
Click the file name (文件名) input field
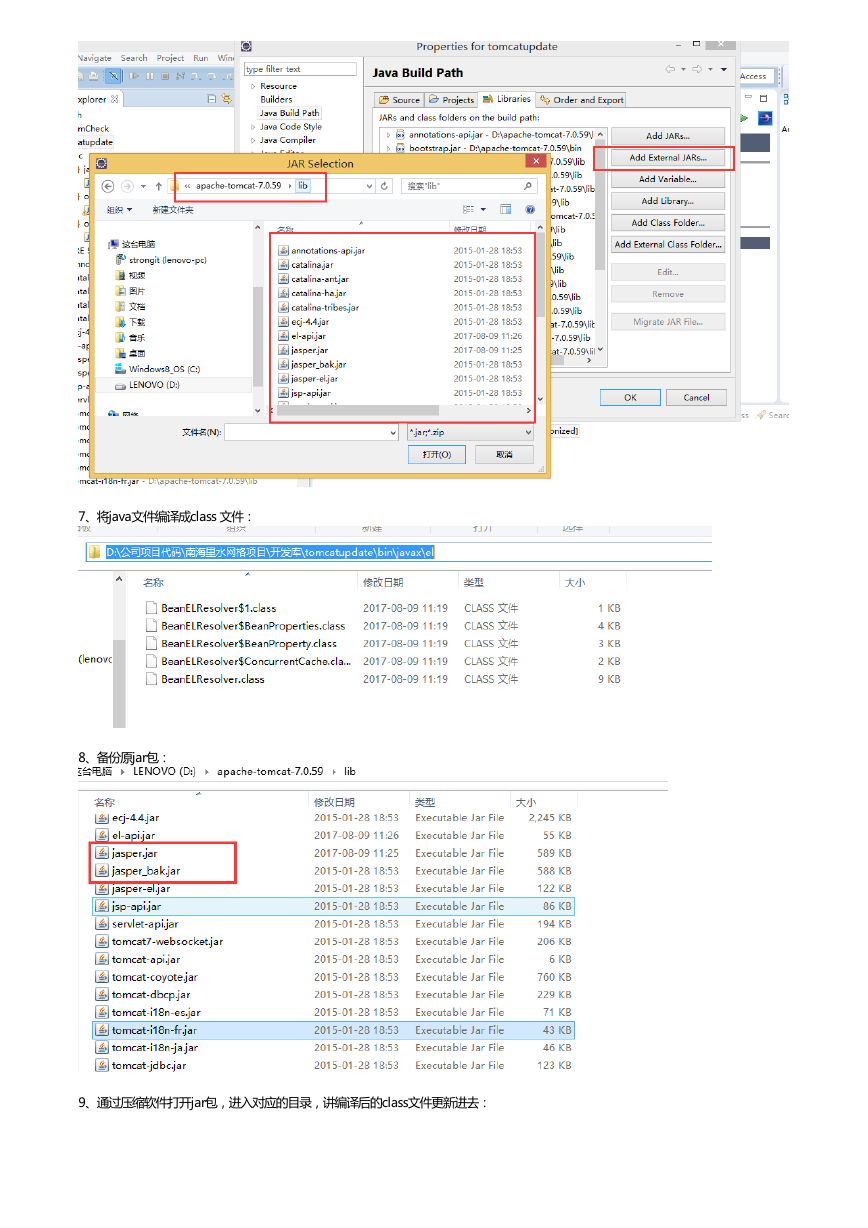311,432
